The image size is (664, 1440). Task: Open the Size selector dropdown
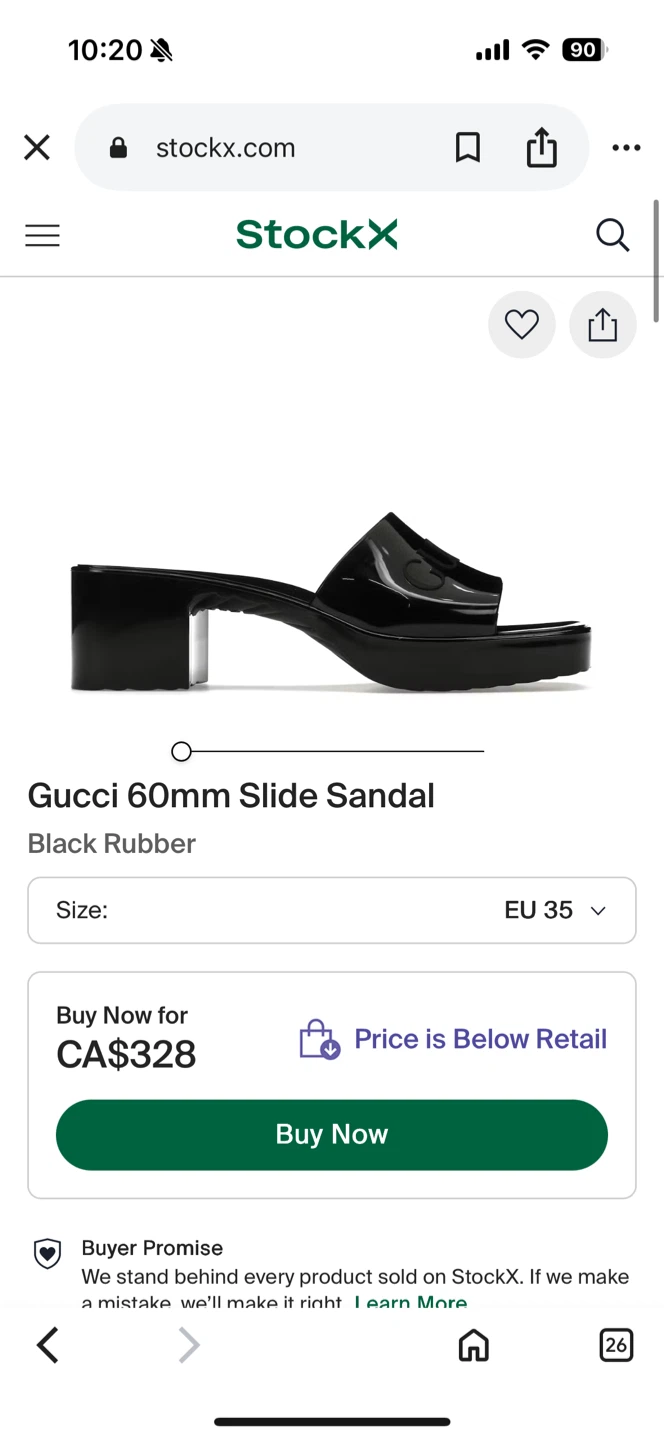tap(331, 910)
